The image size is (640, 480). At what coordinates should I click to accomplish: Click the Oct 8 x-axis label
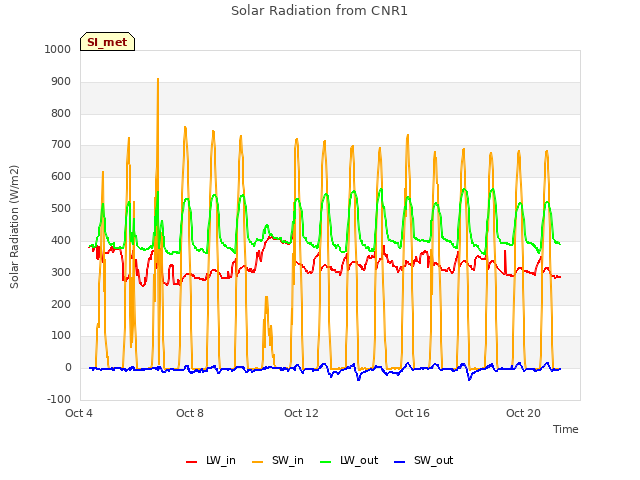(190, 413)
